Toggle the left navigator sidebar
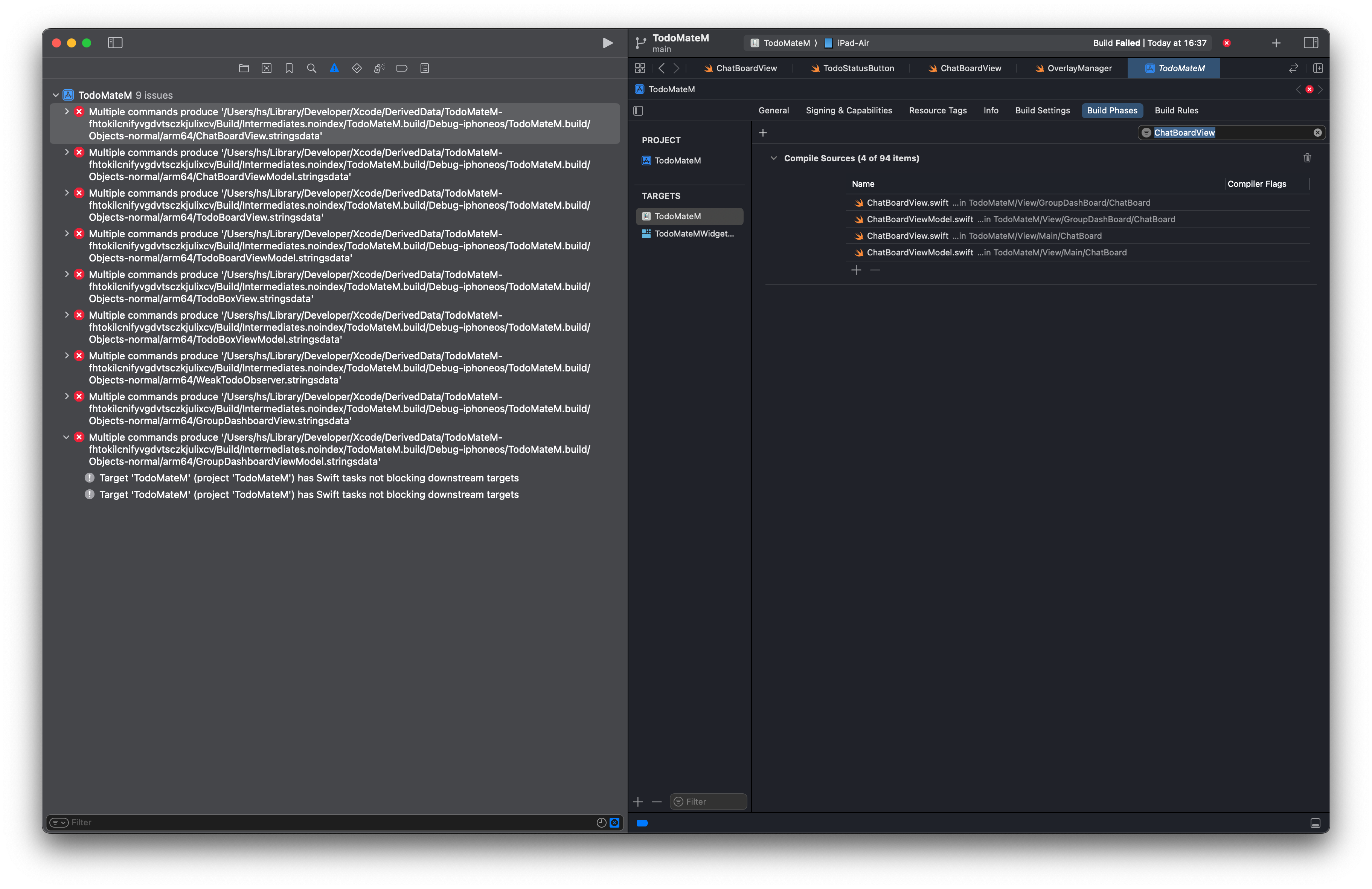Image resolution: width=1372 pixels, height=889 pixels. pos(115,43)
